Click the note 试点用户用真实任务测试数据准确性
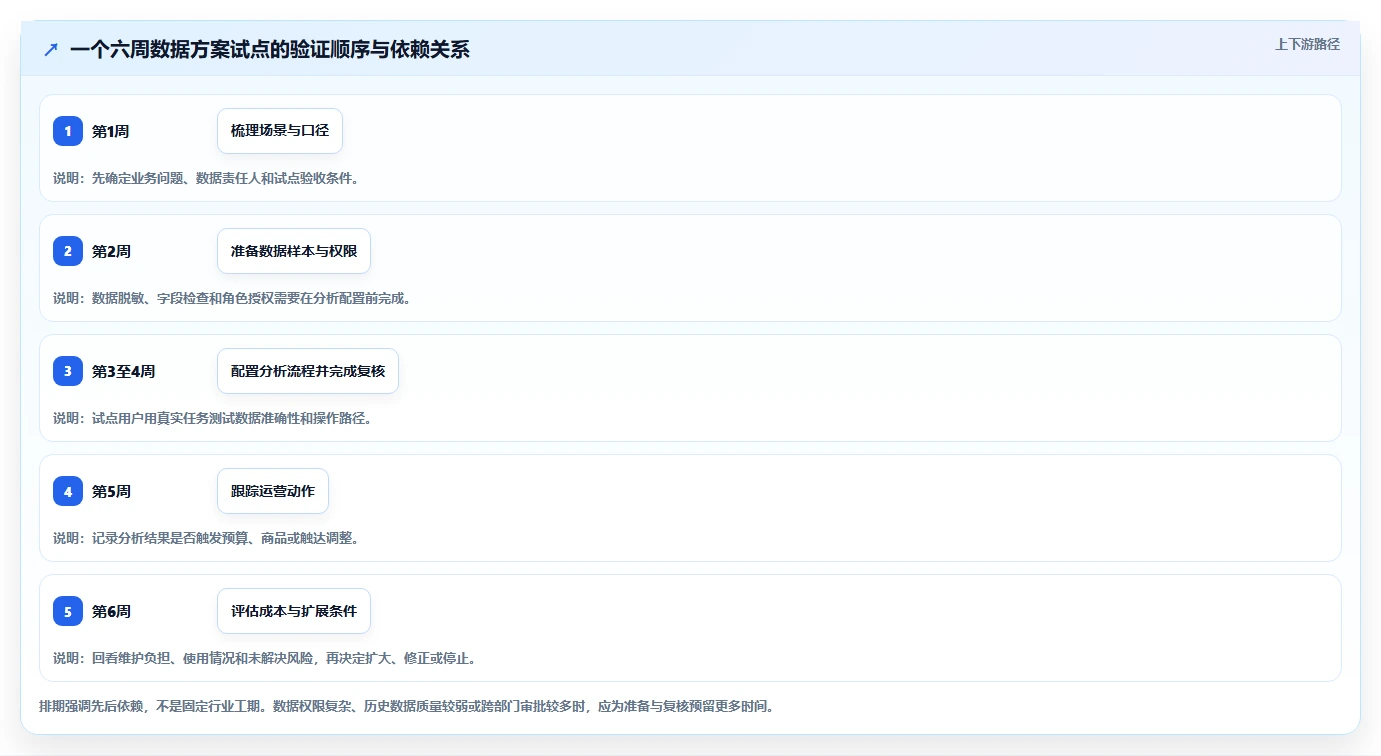Viewport: 1381px width, 756px height. tap(213, 418)
